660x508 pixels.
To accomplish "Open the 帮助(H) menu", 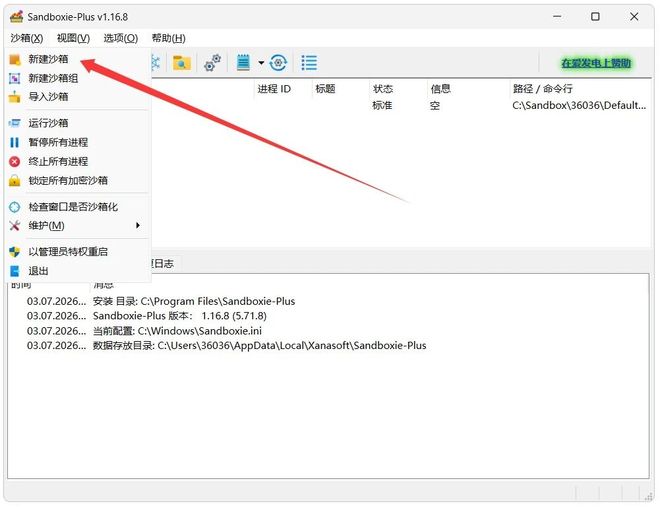I will point(169,38).
